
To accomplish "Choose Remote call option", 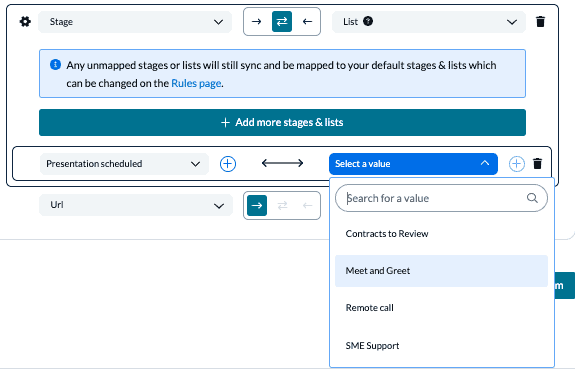I will tap(442, 308).
